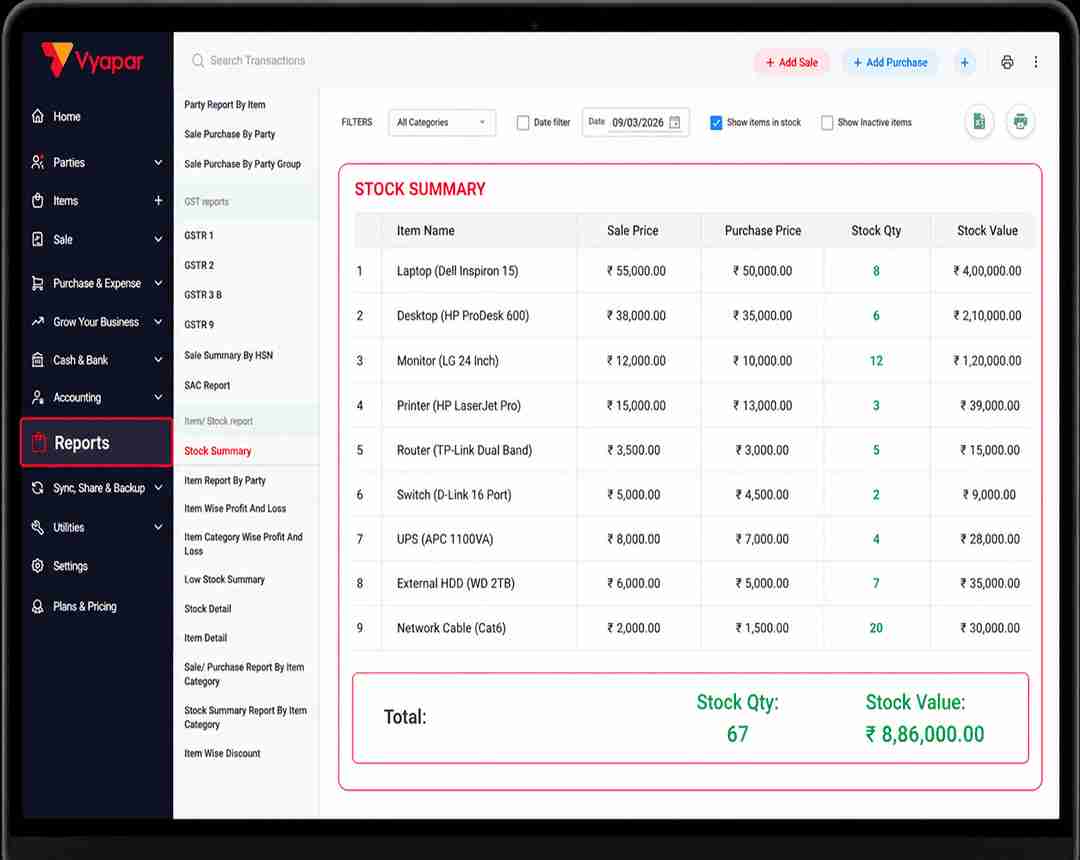Image resolution: width=1080 pixels, height=860 pixels.
Task: Open Settings in sidebar
Action: pos(70,566)
